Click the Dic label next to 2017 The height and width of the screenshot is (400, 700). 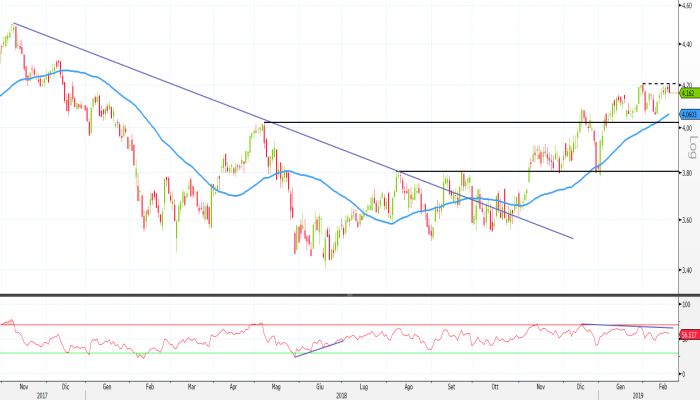[66, 387]
